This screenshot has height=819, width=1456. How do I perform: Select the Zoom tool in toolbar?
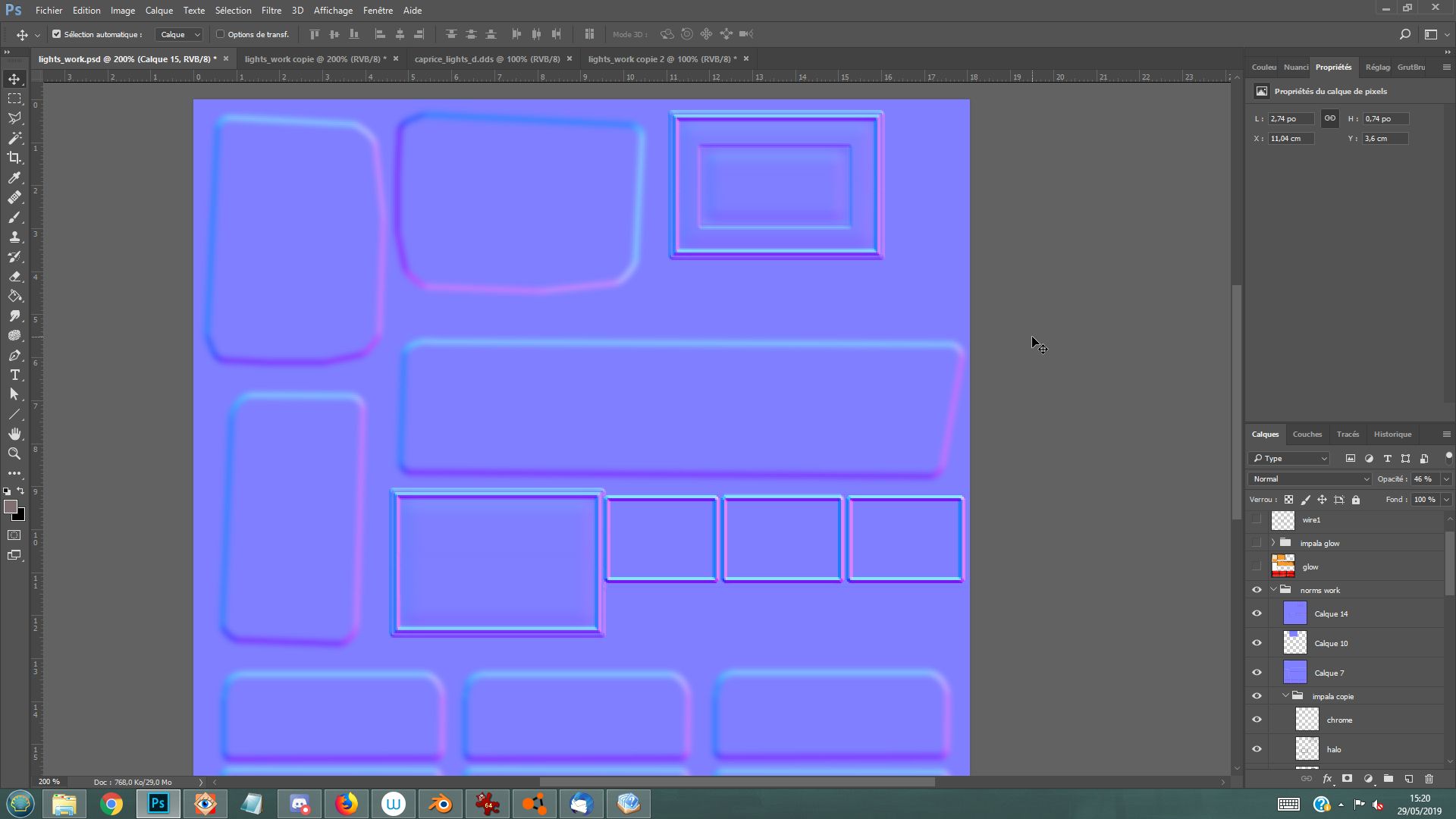click(14, 453)
